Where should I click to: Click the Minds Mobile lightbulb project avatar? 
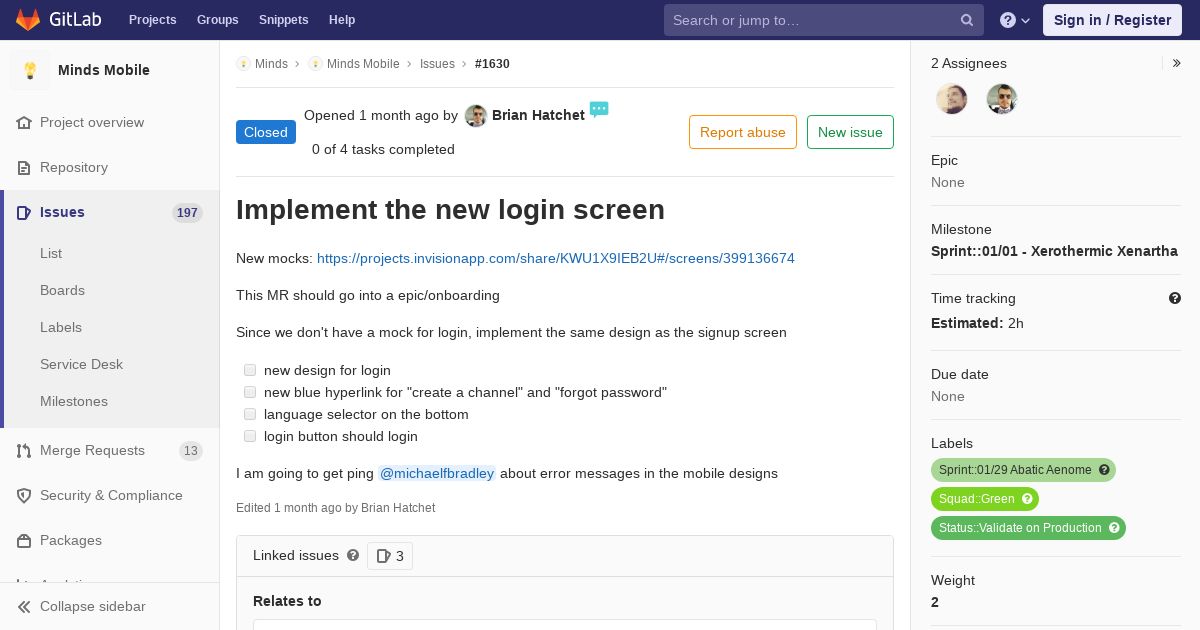coord(30,70)
